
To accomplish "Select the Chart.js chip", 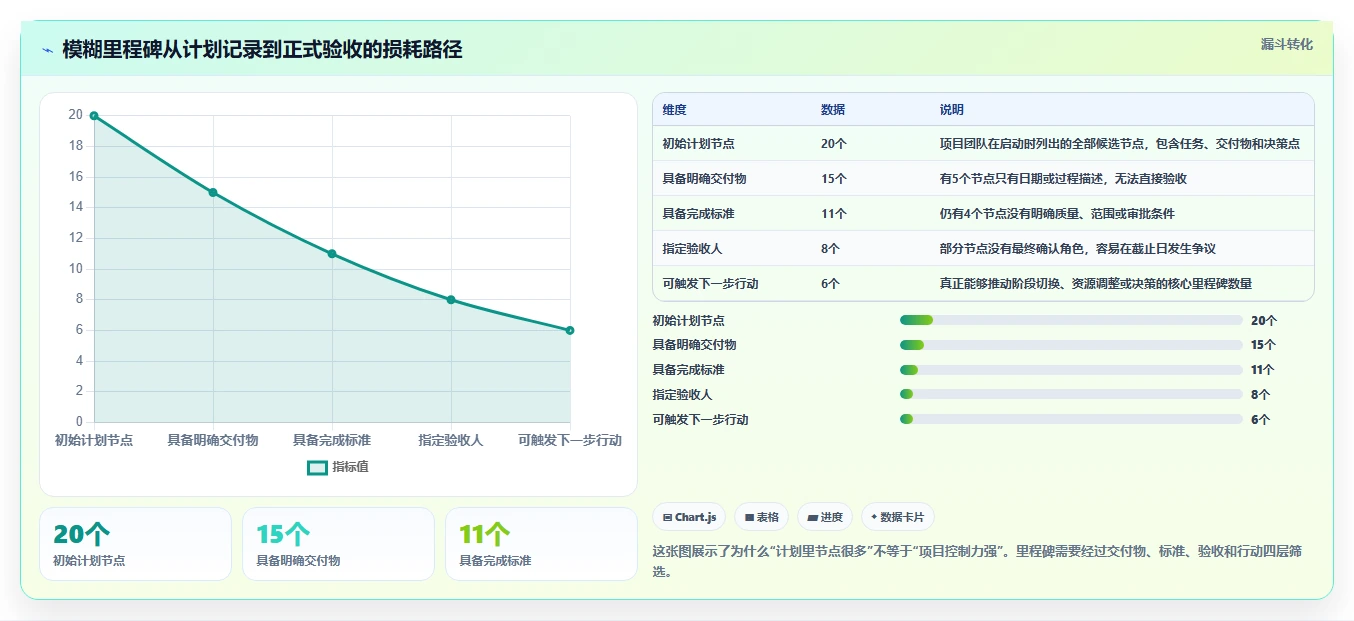I will (689, 517).
